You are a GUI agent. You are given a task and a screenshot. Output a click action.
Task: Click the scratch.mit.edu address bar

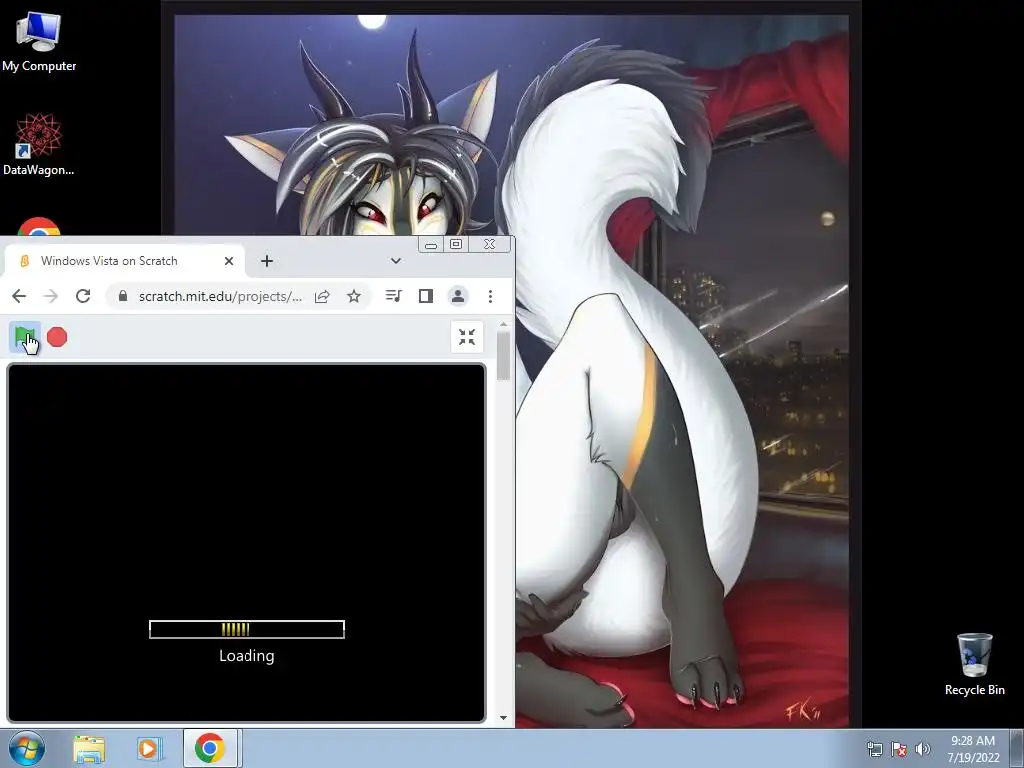220,296
